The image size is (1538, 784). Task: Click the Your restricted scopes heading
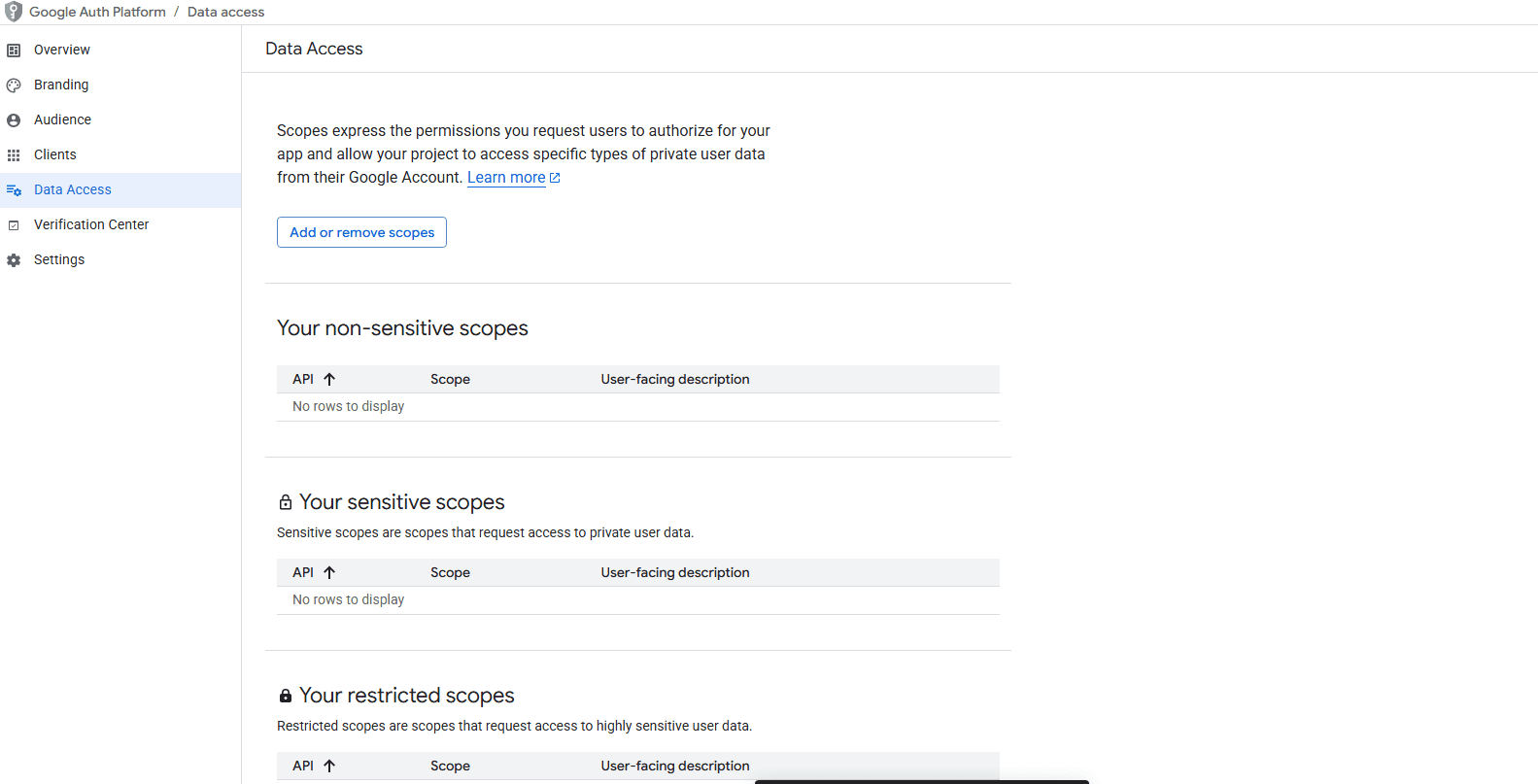click(407, 696)
